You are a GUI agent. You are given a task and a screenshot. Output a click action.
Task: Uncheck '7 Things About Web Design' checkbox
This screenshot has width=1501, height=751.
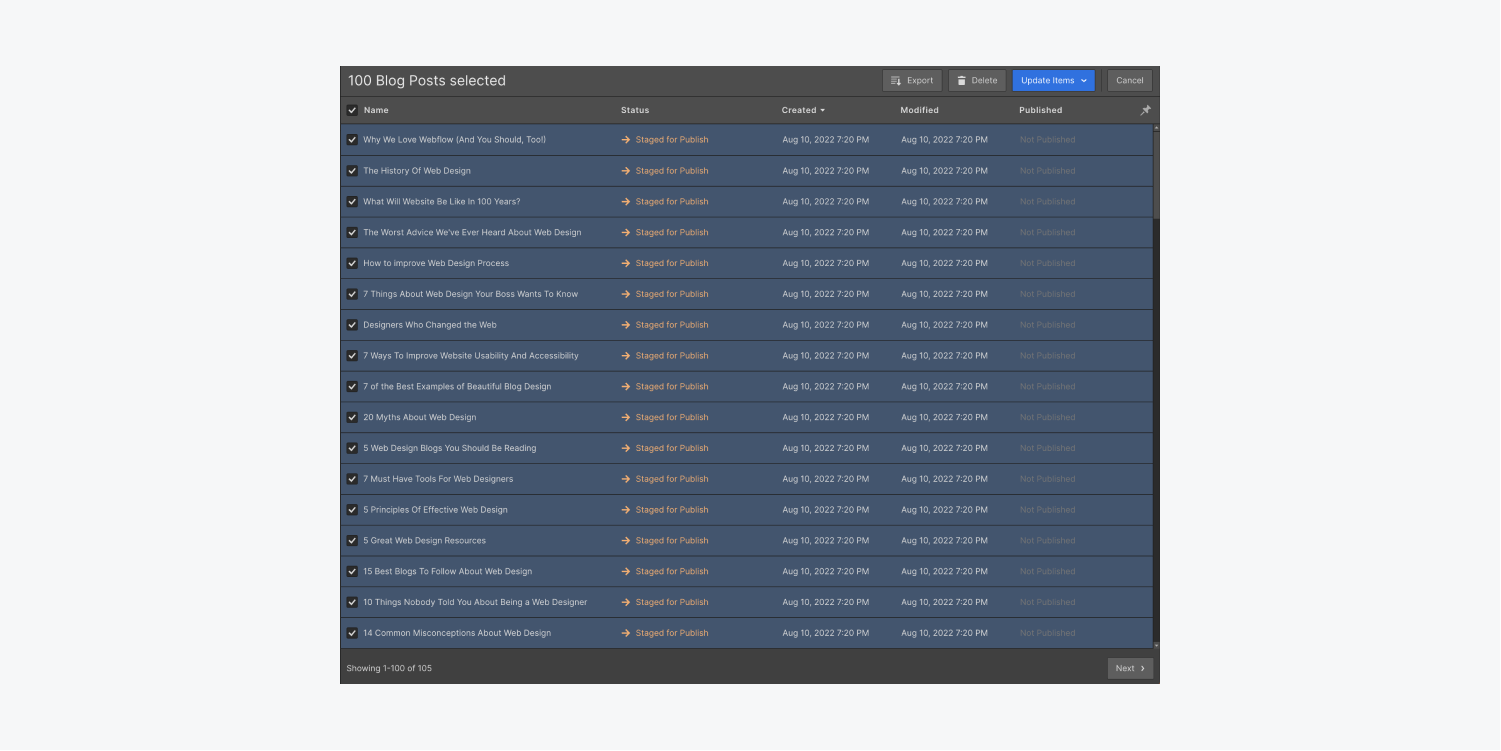(x=352, y=294)
